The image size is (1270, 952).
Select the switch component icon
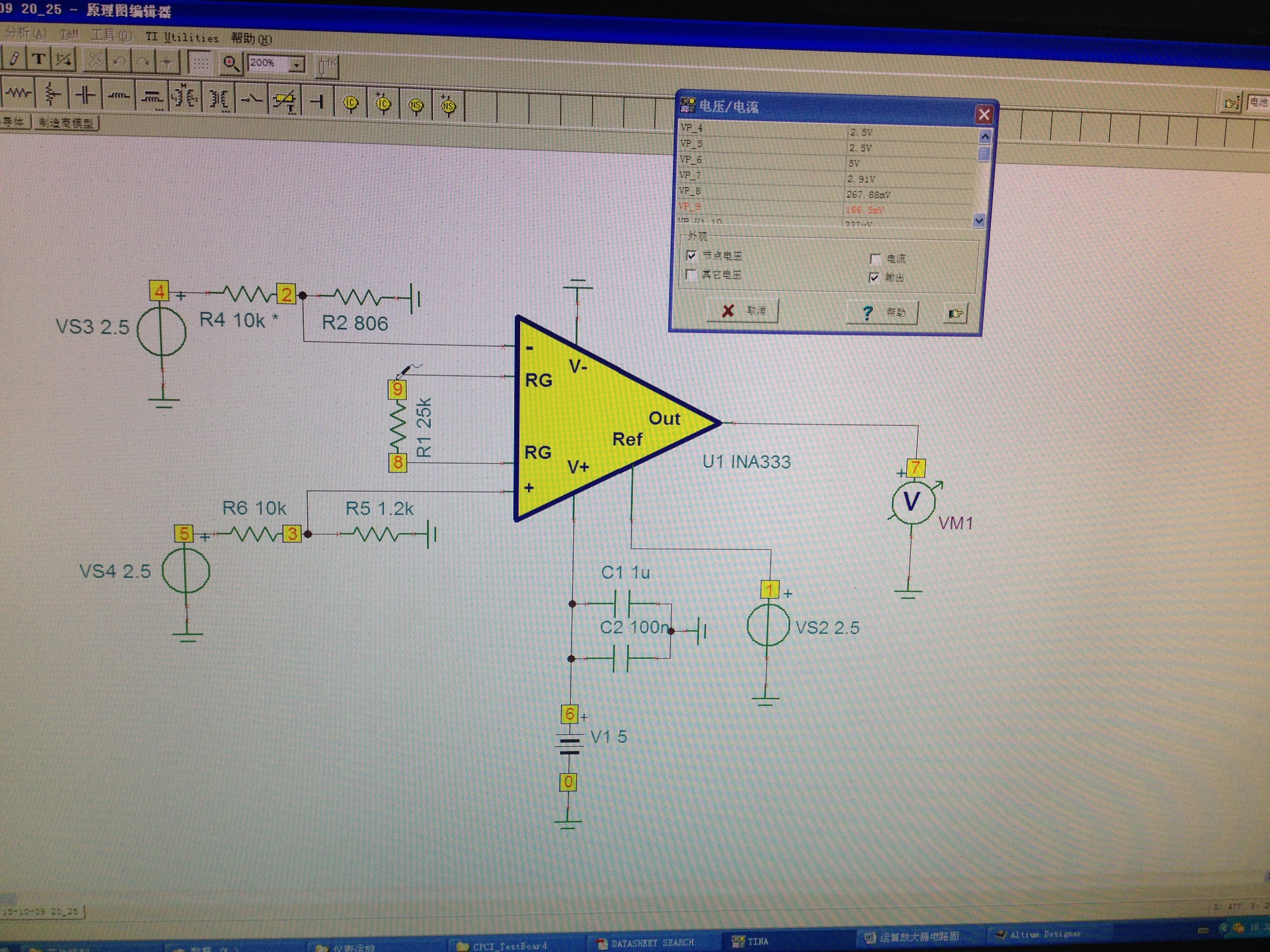tap(251, 100)
